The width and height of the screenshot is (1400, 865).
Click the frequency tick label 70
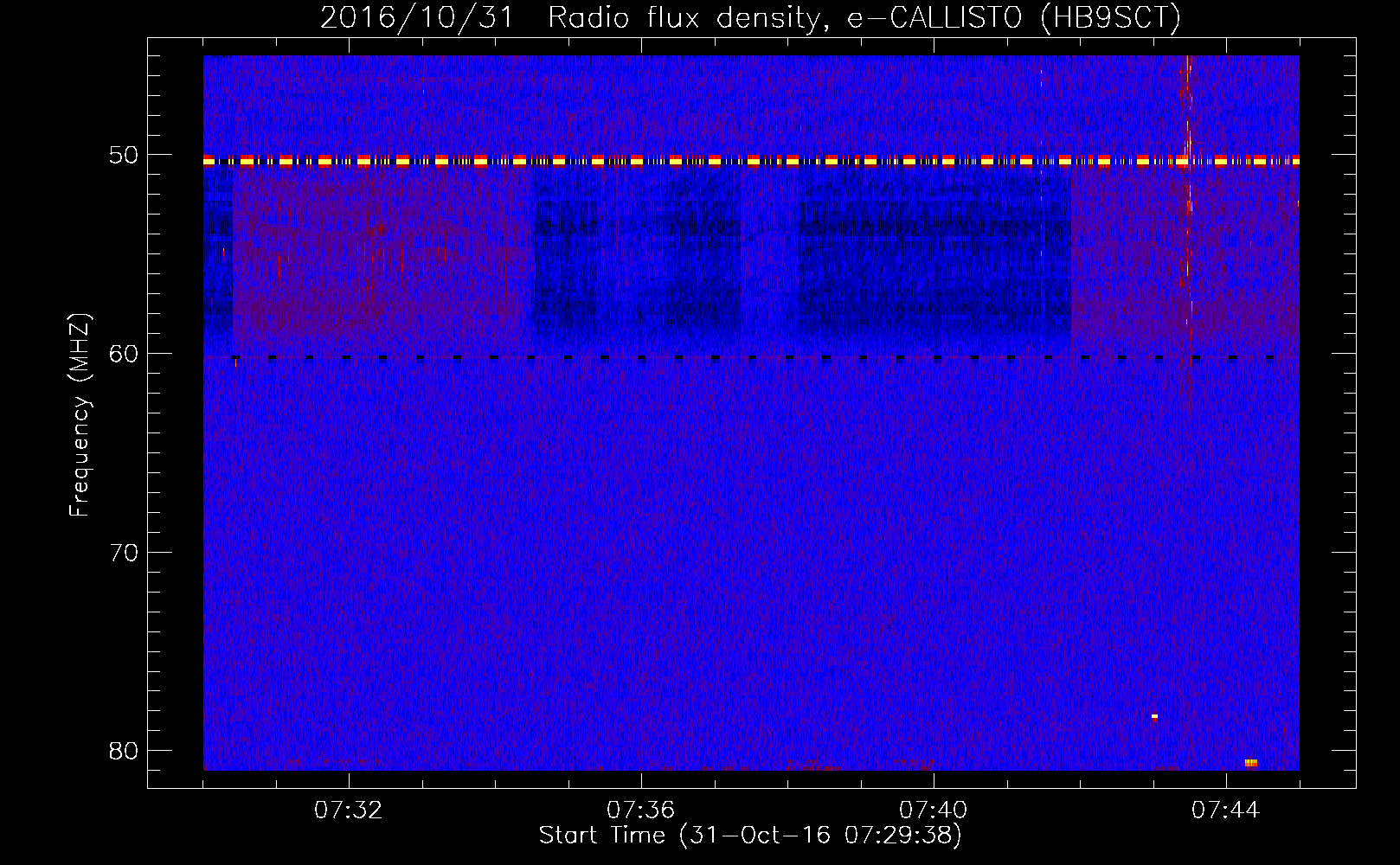click(x=124, y=553)
